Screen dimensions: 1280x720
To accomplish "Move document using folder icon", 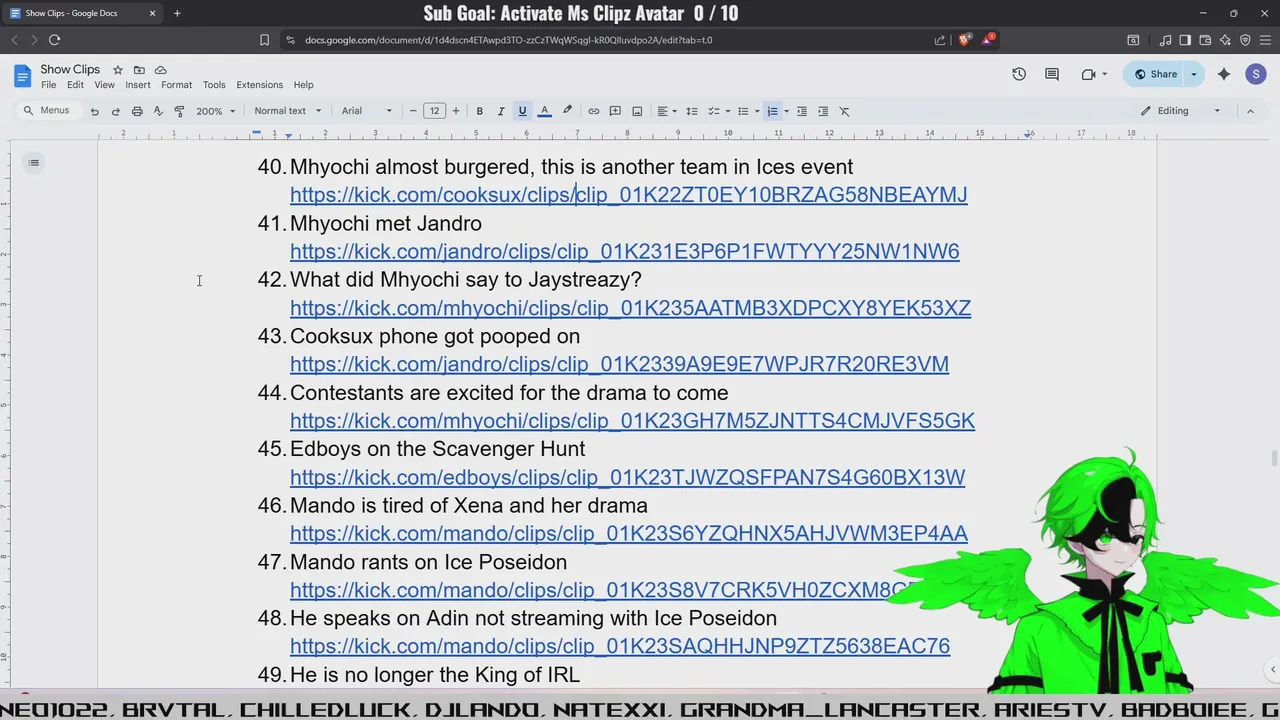I will 139,70.
